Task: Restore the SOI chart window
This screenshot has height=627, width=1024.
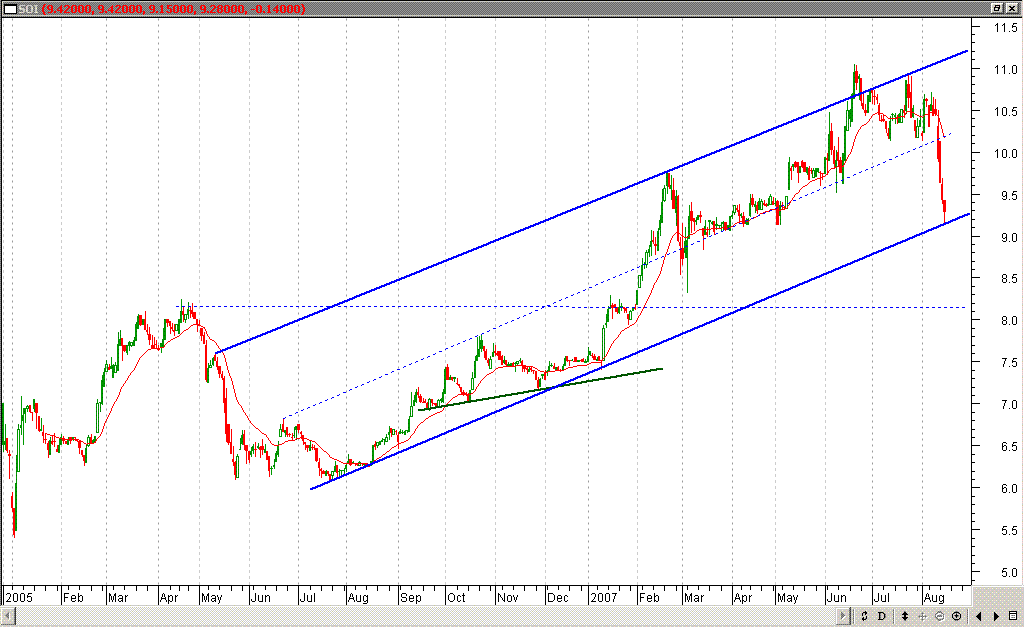Action: click(x=997, y=8)
